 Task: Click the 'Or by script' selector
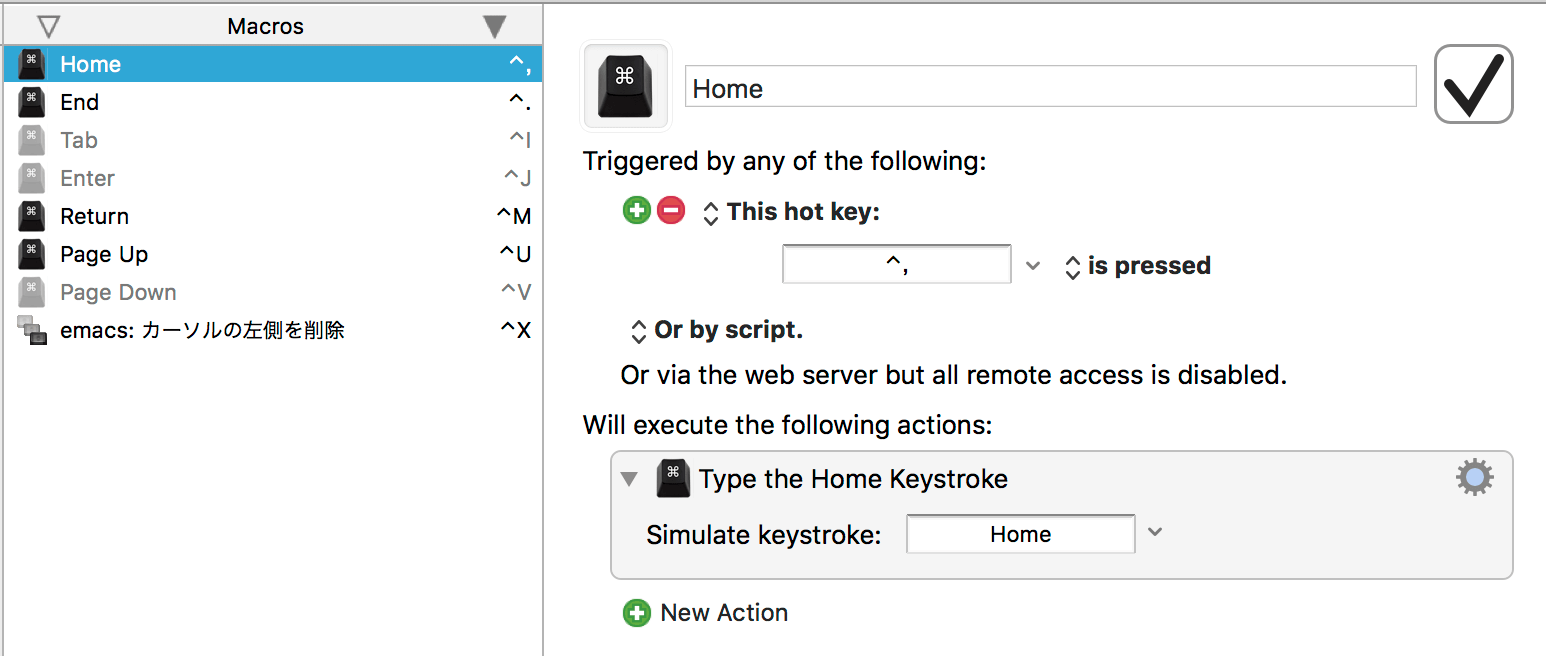coord(716,330)
